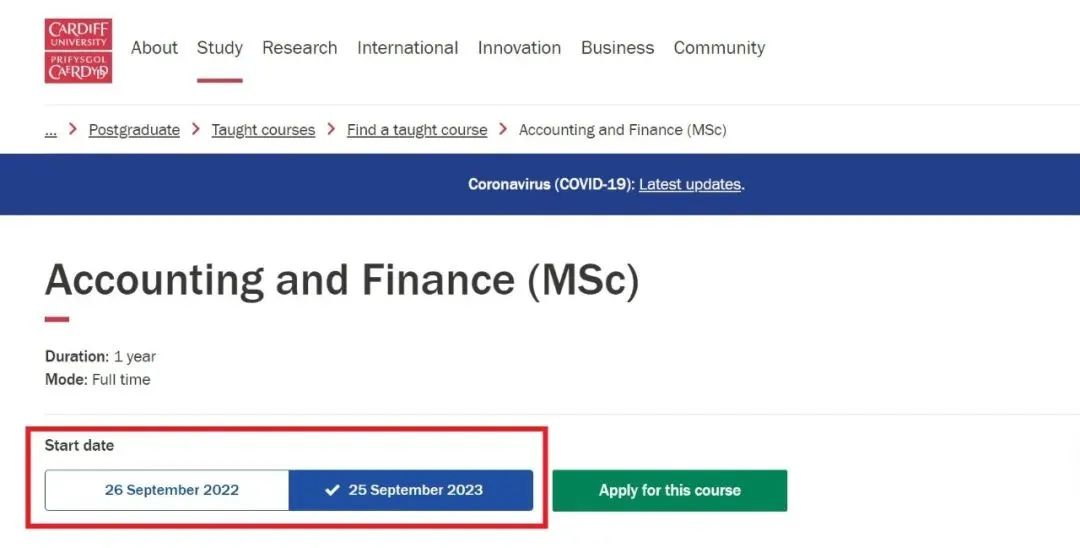Click the Cardiff University logo
The height and width of the screenshot is (548, 1080).
pos(78,50)
